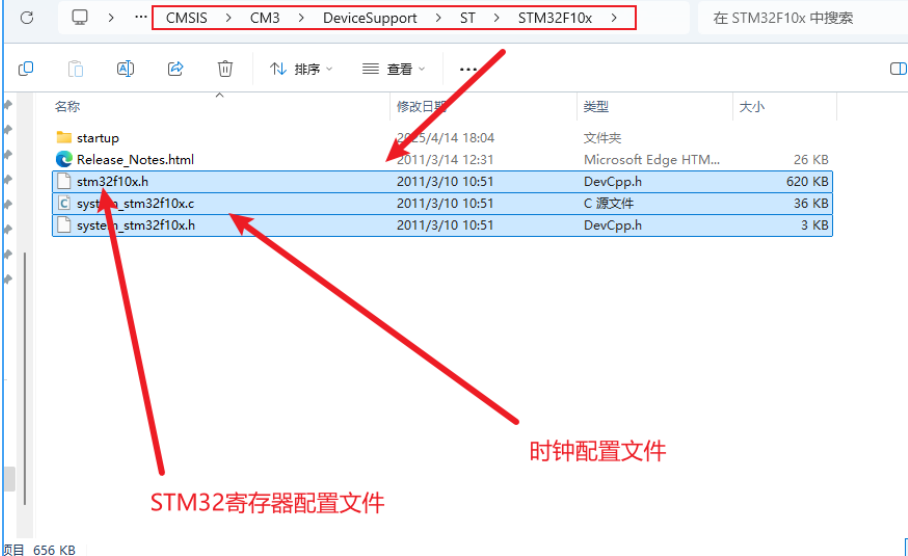Click the 2011/3/14 12:31 date cell
This screenshot has height=556, width=908.
coord(445,159)
